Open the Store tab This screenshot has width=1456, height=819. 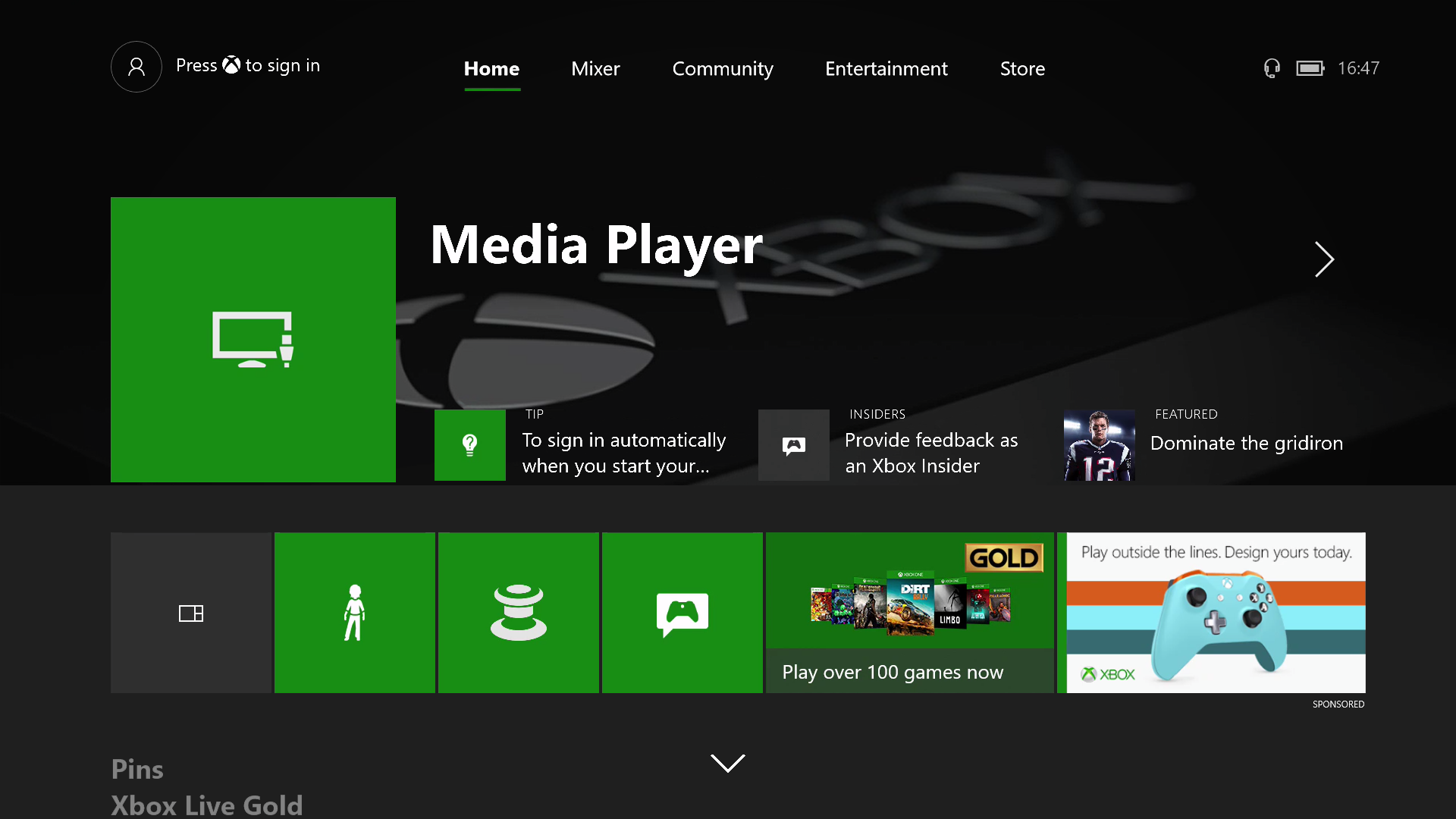1022,69
